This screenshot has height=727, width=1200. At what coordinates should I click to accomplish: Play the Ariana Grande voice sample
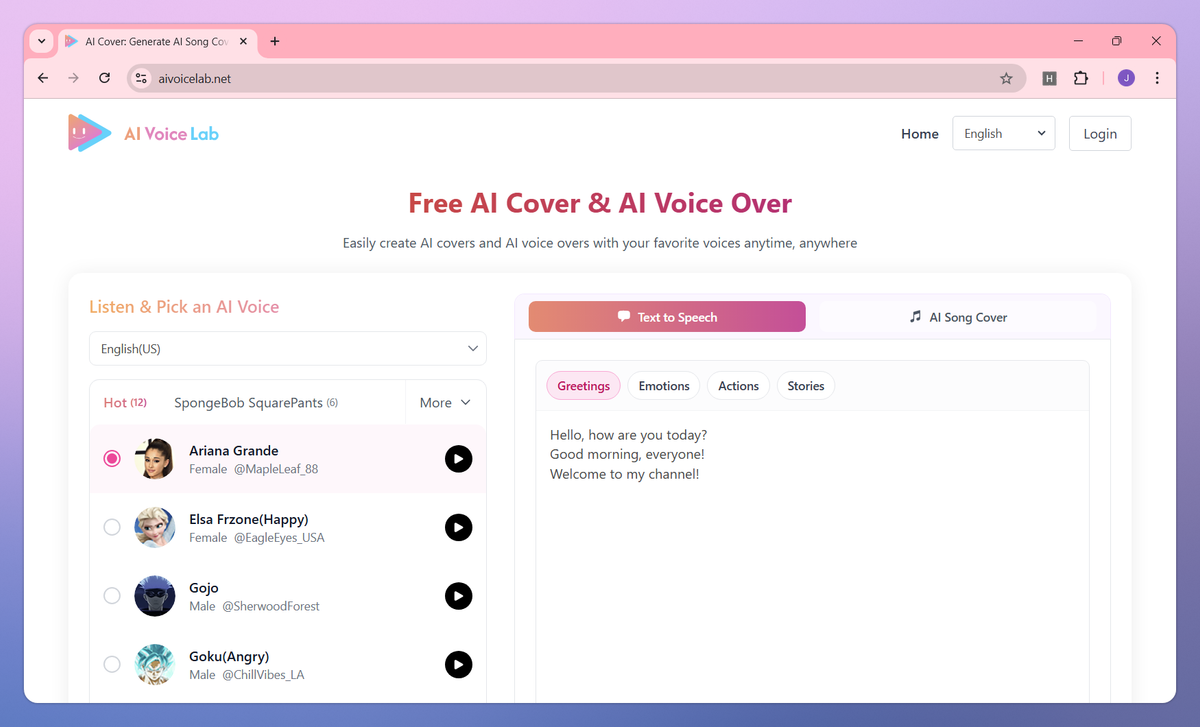(458, 459)
